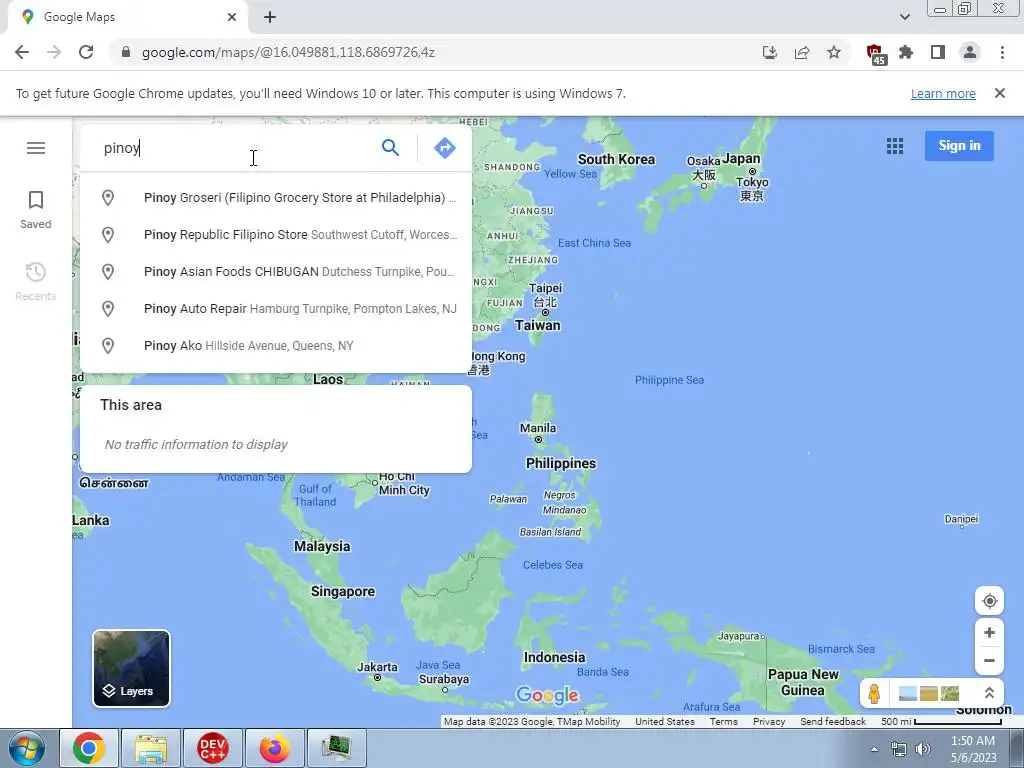Screen dimensions: 1024x768
Task: Open the tab search dropdown arrow
Action: click(904, 17)
